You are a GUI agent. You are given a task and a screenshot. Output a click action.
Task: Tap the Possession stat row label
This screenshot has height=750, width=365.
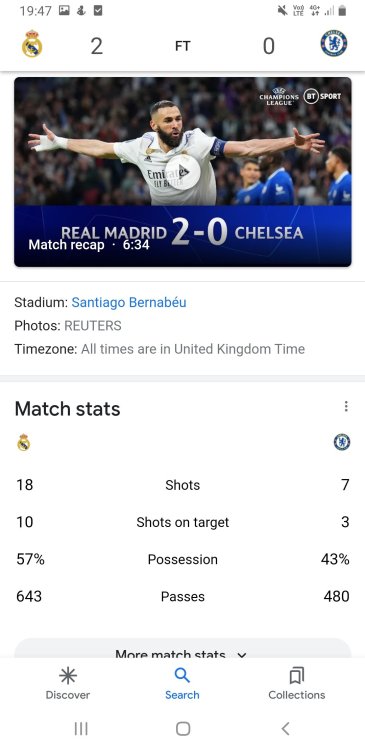183,559
